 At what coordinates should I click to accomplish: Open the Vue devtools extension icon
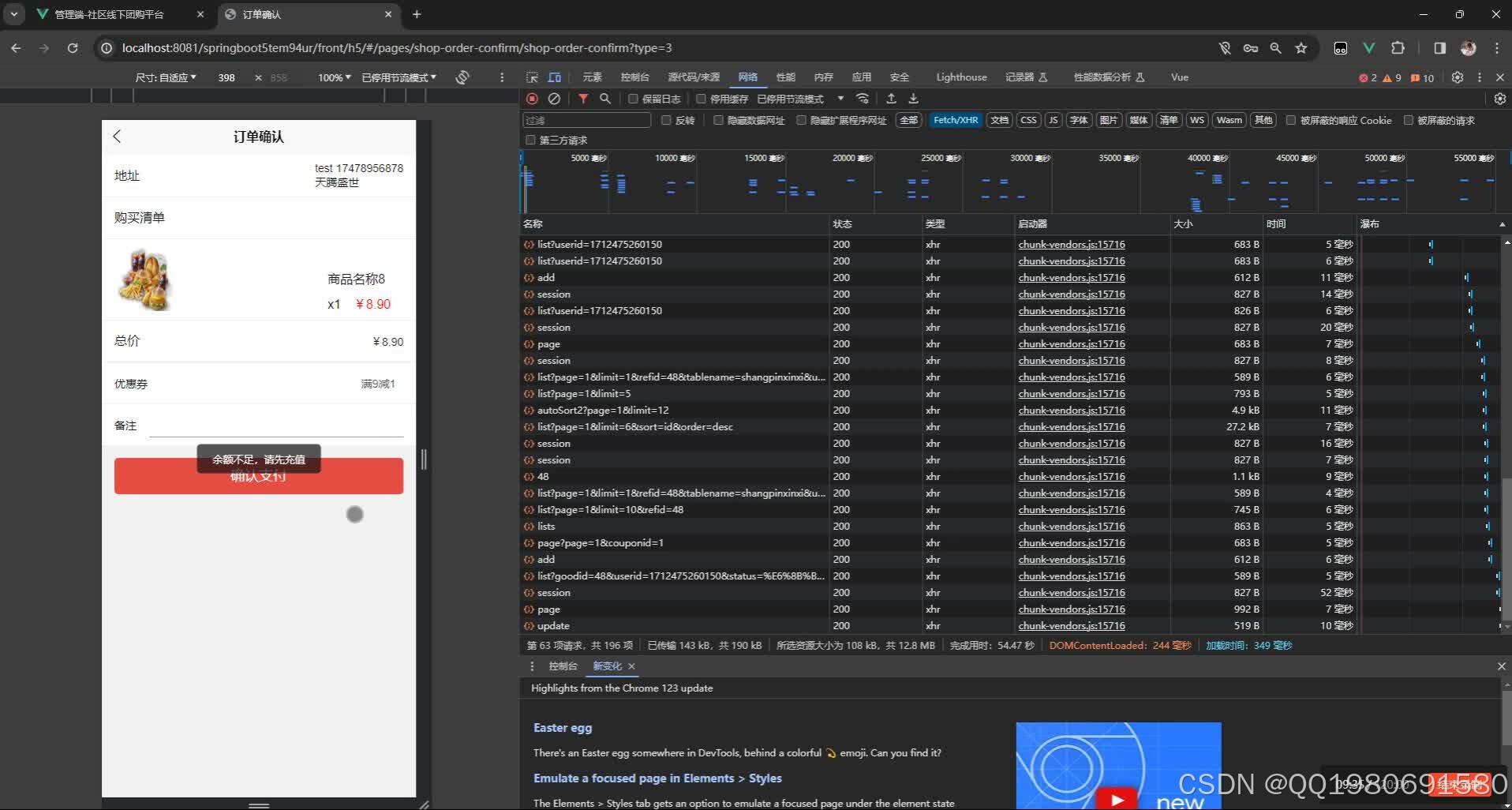tap(1369, 48)
